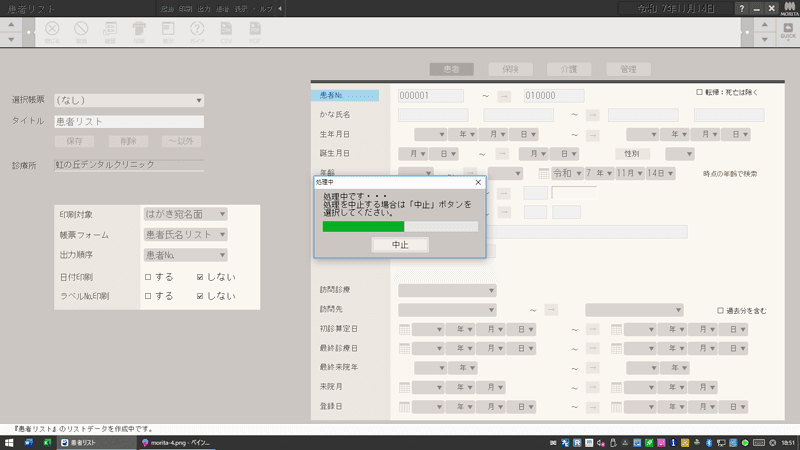Check しない for 日付印刷
The width and height of the screenshot is (800, 450).
(x=200, y=277)
